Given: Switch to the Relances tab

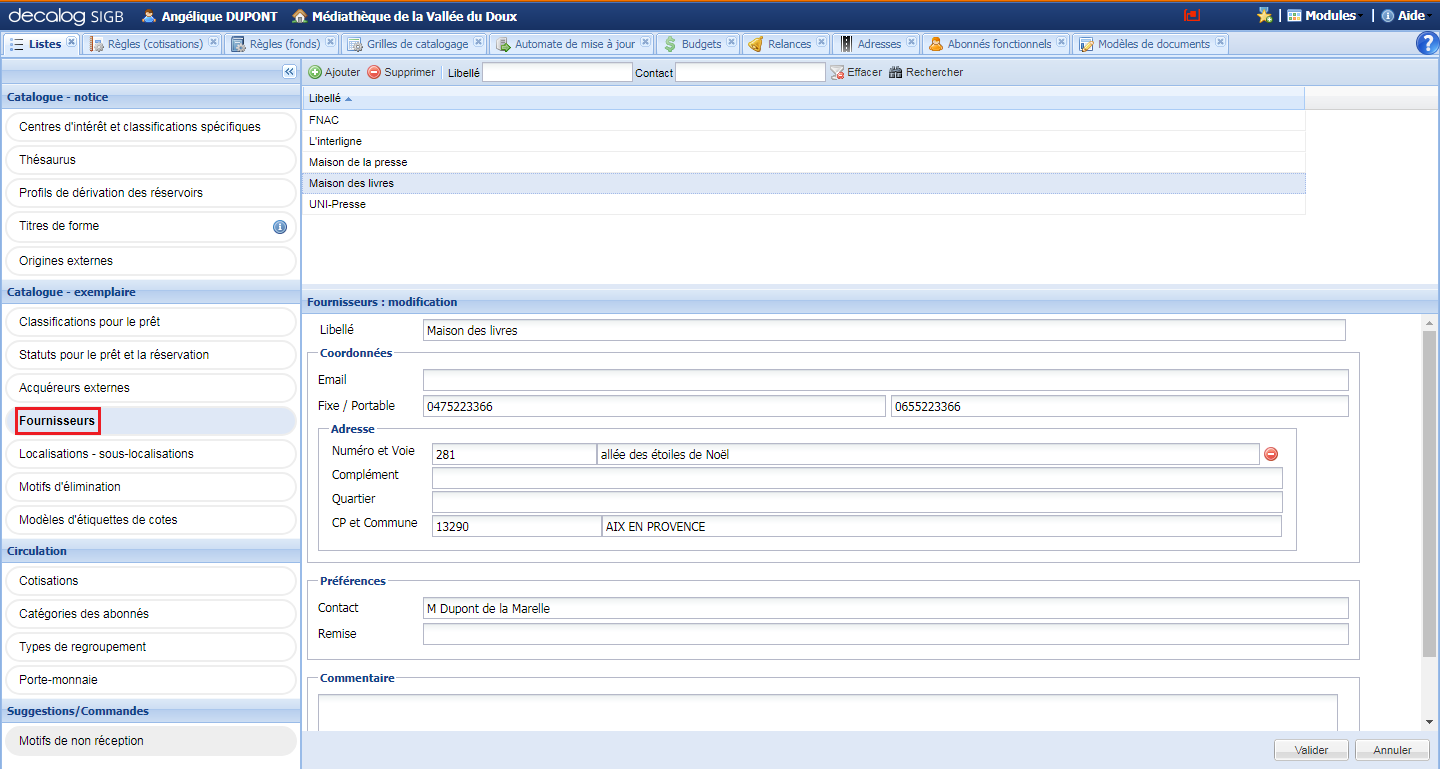Looking at the screenshot, I should coord(788,44).
